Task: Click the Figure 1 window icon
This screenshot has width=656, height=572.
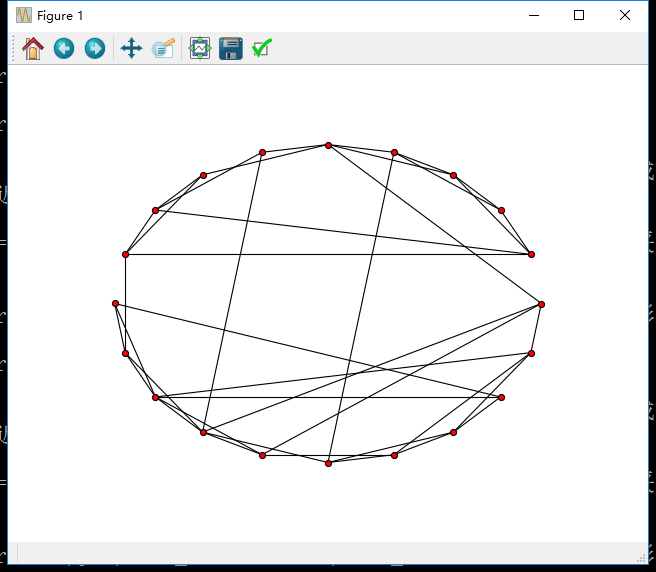Action: click(24, 15)
